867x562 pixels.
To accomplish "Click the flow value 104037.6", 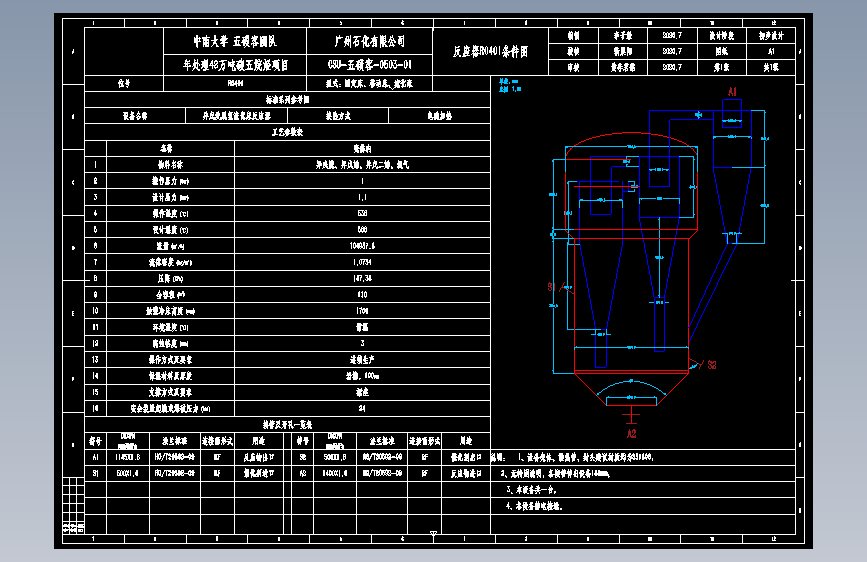I will pyautogui.click(x=362, y=246).
